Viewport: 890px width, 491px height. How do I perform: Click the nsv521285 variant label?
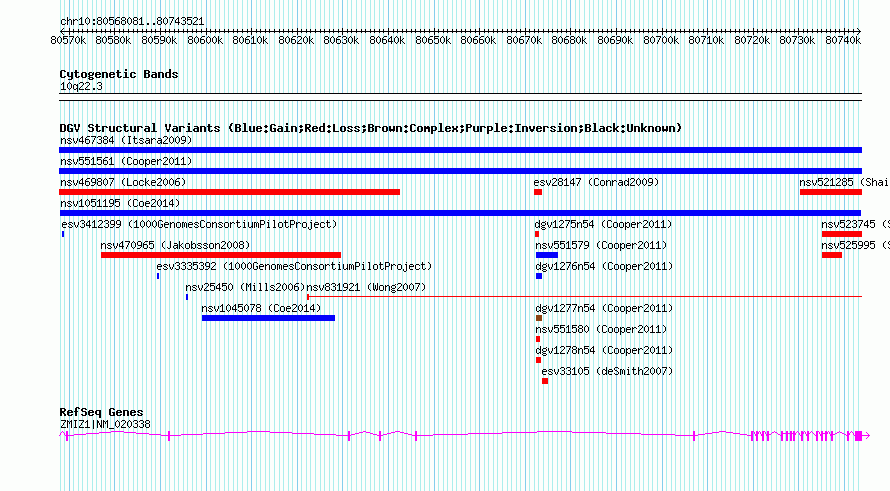(844, 182)
